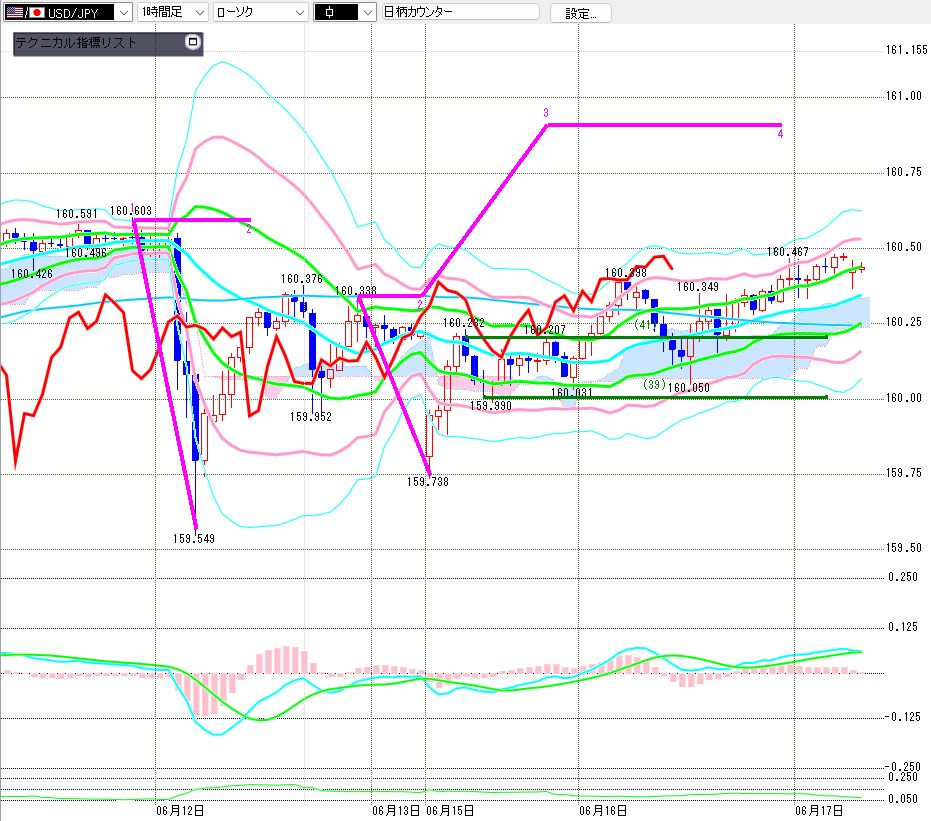Image resolution: width=931 pixels, height=821 pixels.
Task: Click the 160.591 price label
Action: coord(77,214)
